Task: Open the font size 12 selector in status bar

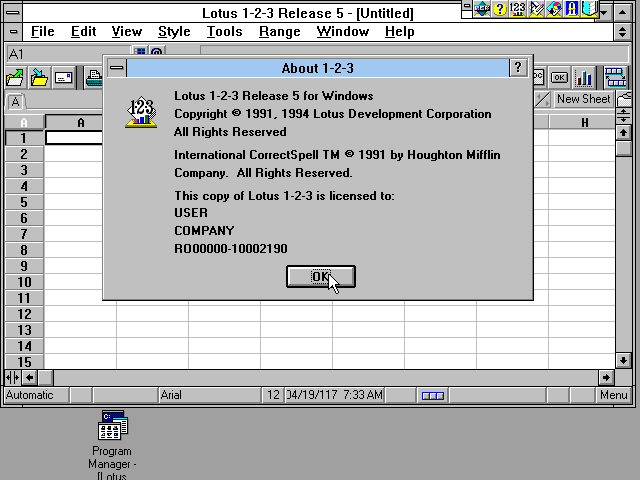Action: click(273, 395)
